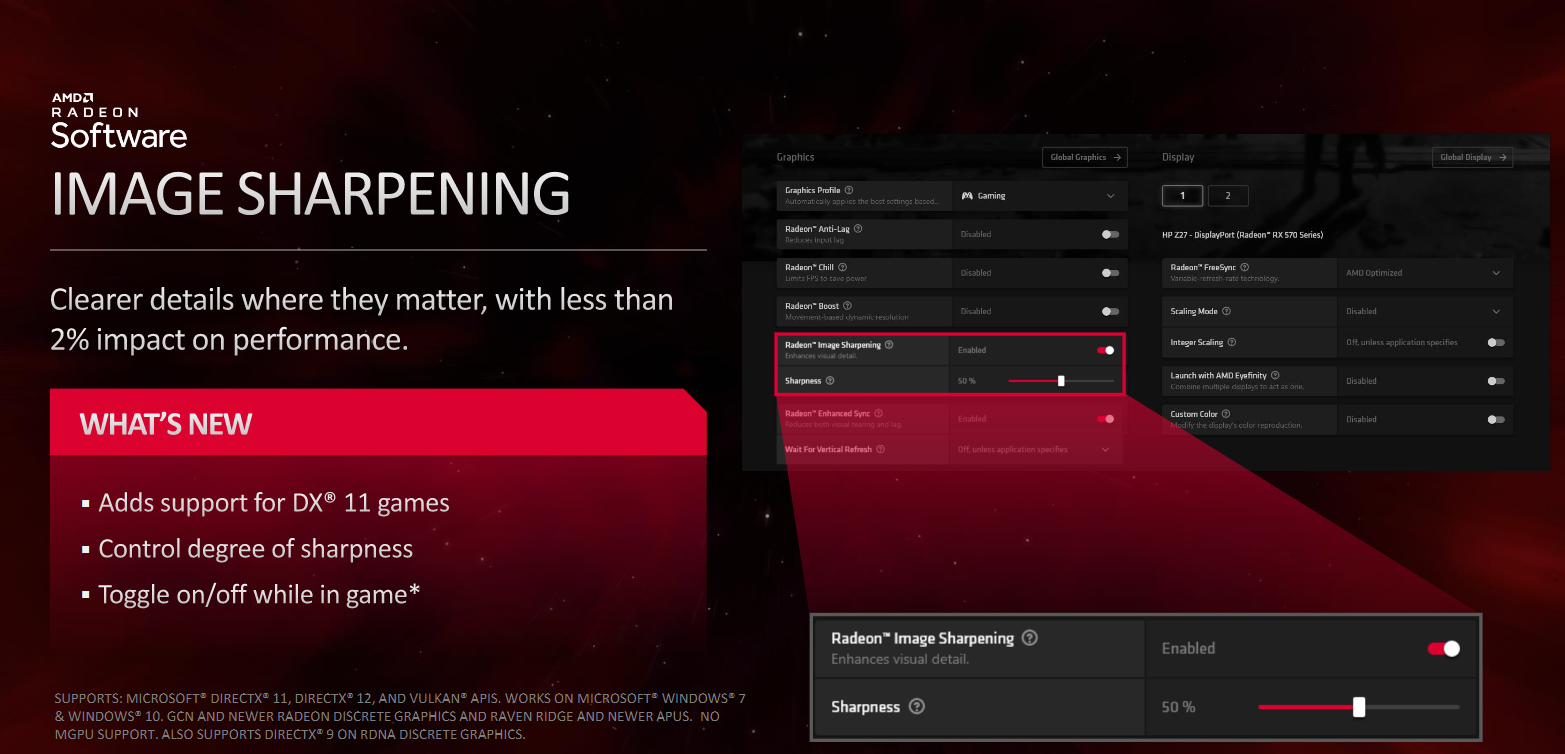Screen dimensions: 1565x754
Task: Enable Radeon Anti-Lag toggle
Action: point(1108,234)
